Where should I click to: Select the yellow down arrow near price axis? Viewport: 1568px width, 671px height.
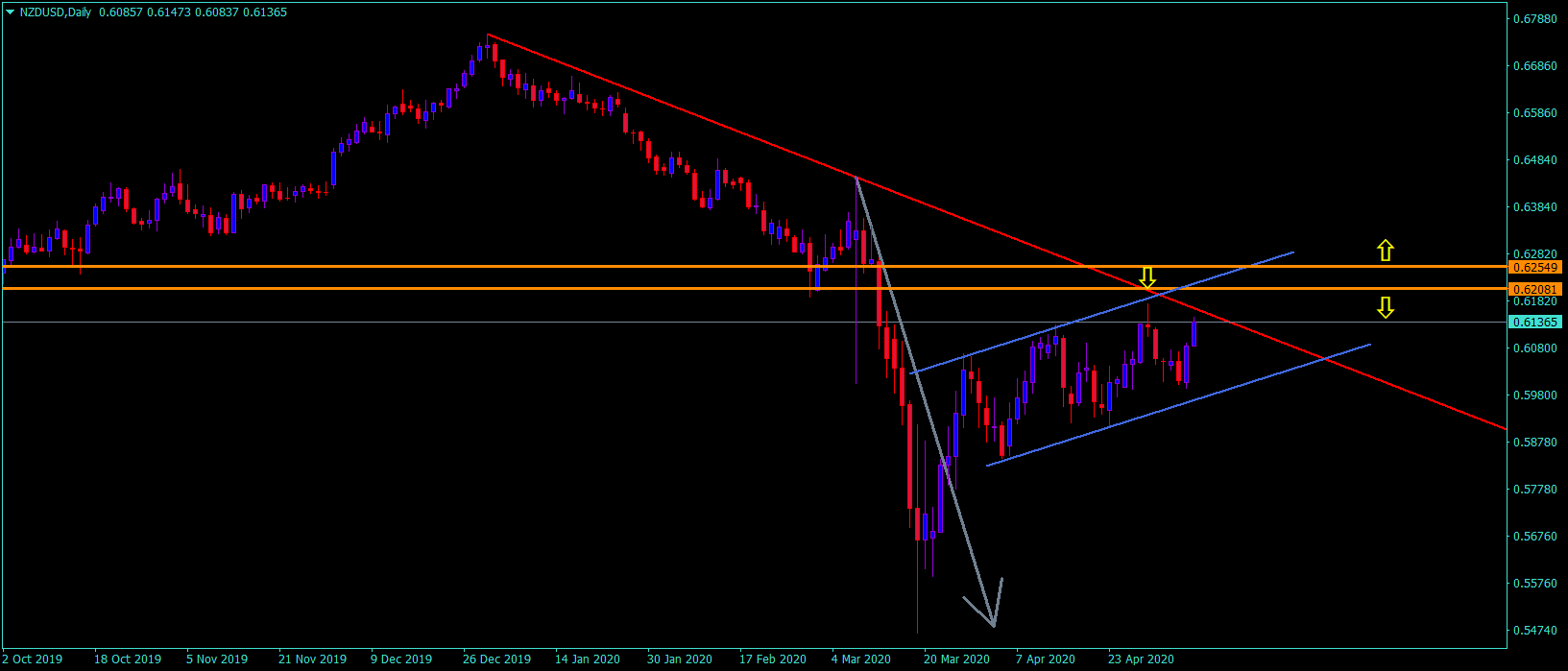1385,307
